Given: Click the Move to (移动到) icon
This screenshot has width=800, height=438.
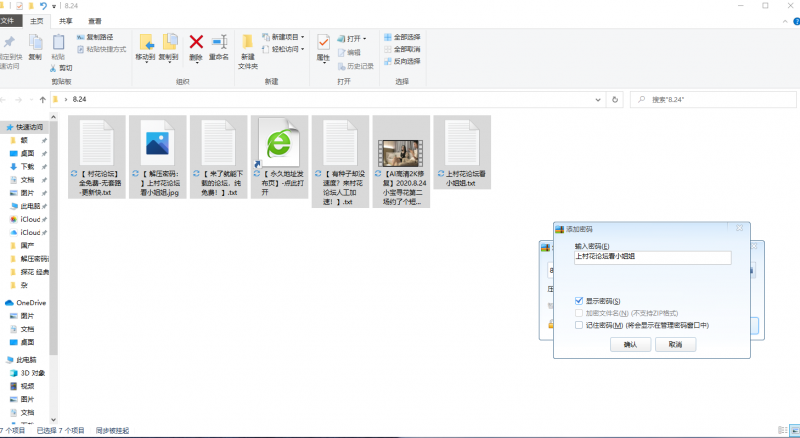Looking at the screenshot, I should 146,43.
